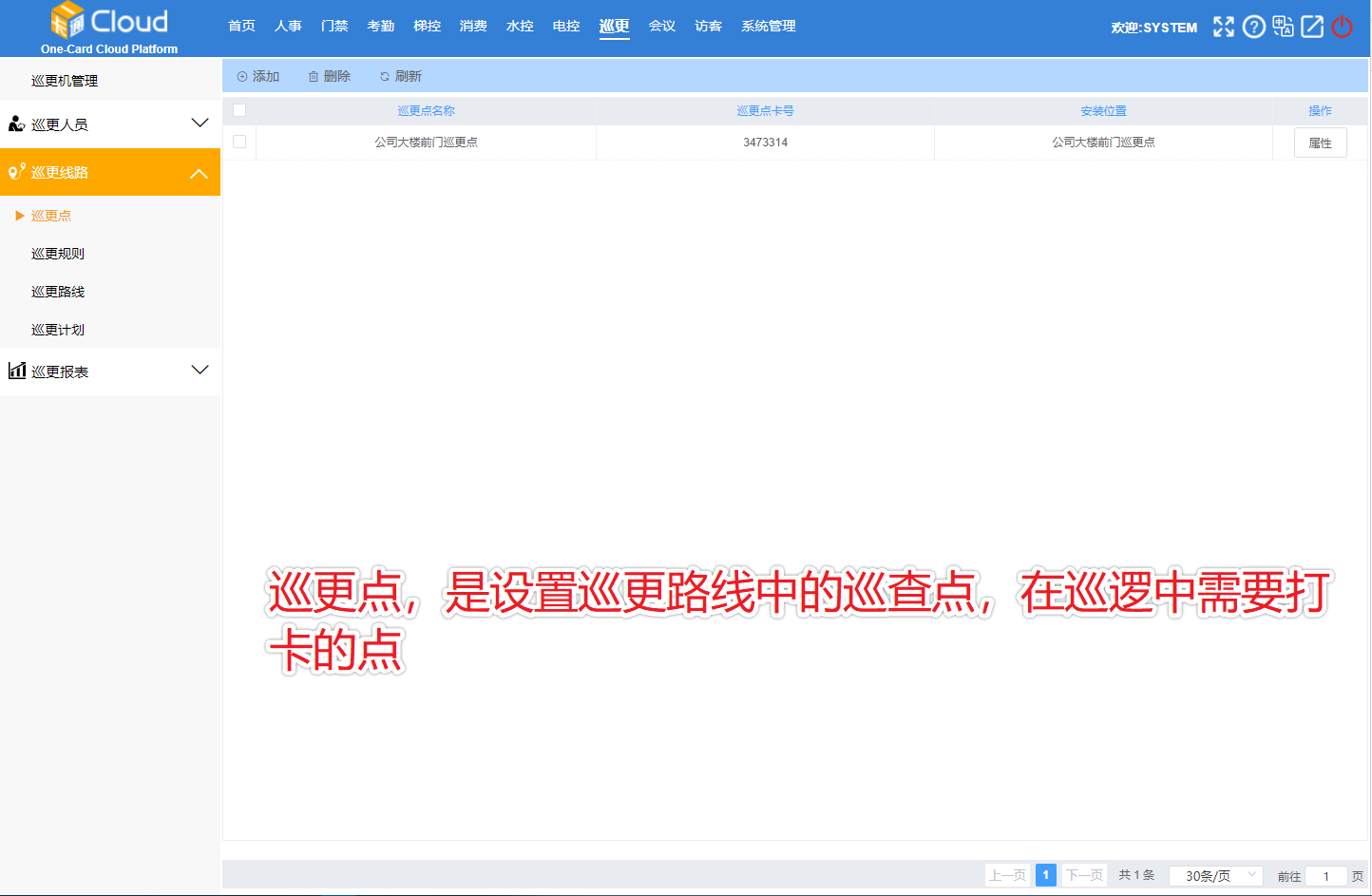Click the 公司大楼前门巡更点 location cell
This screenshot has height=896, width=1372.
coord(1104,143)
